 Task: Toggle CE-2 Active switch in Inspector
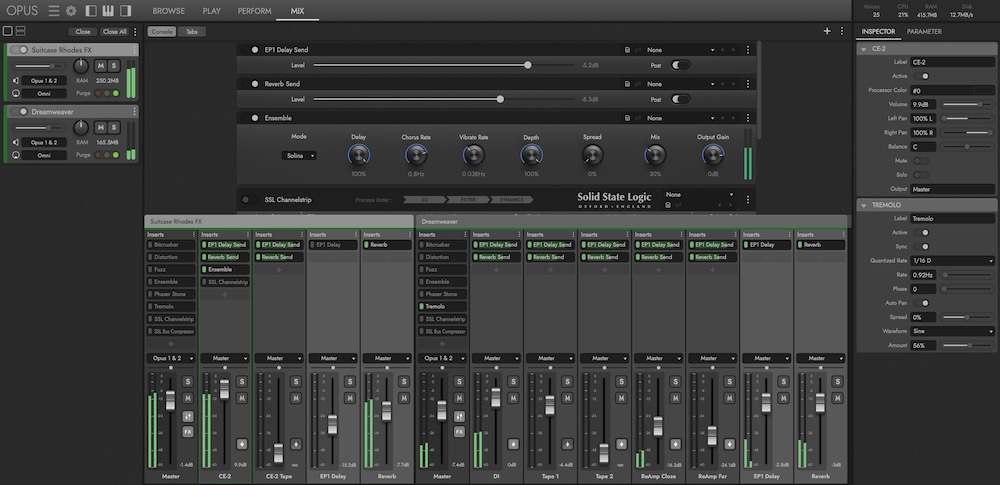pos(922,76)
